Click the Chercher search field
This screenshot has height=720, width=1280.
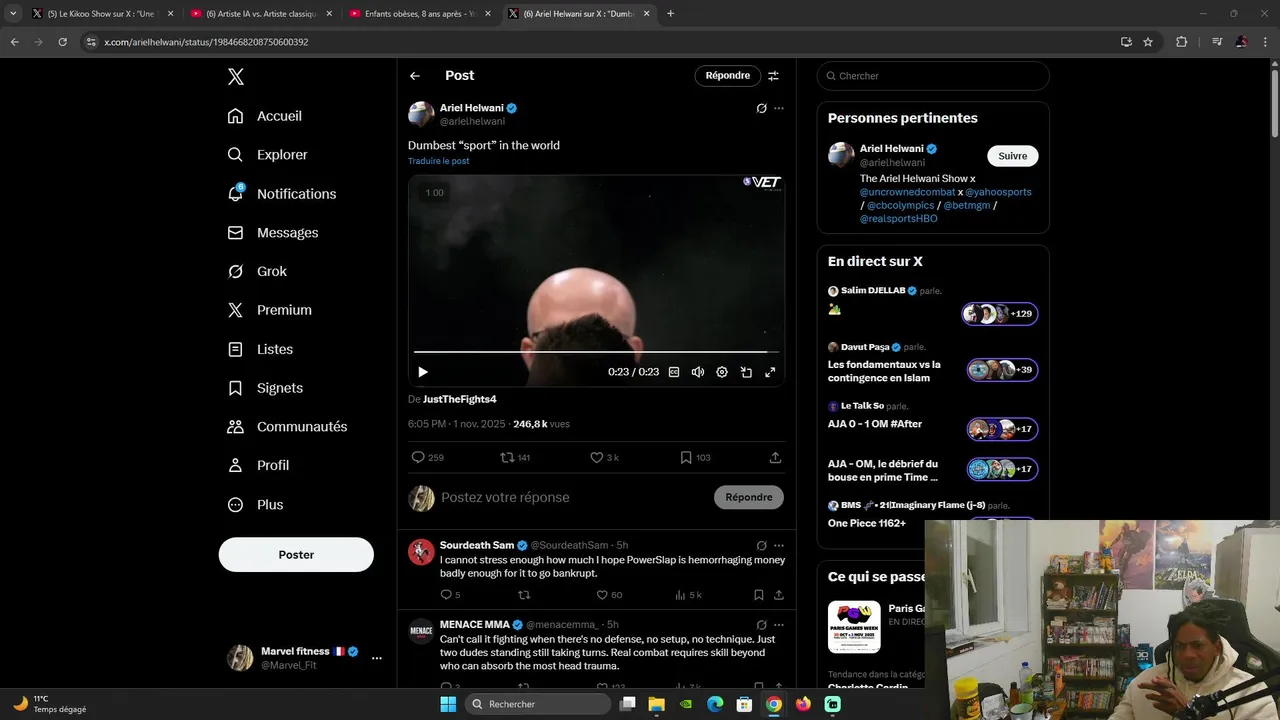coord(933,76)
